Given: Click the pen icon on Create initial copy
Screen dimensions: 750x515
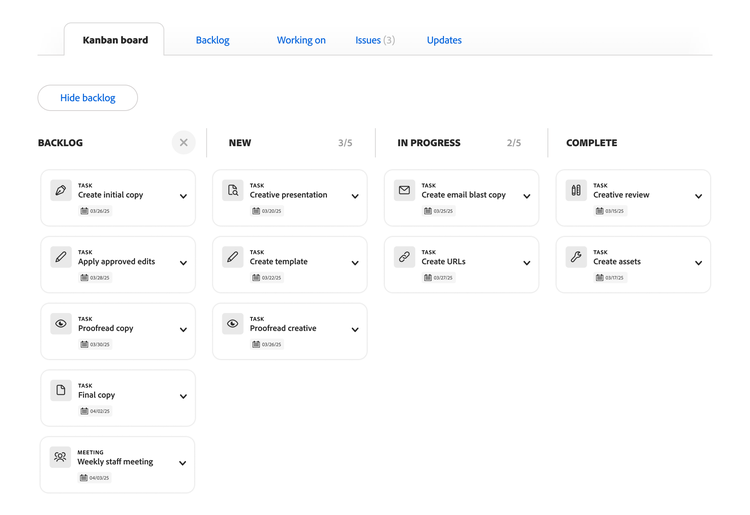Looking at the screenshot, I should (61, 190).
